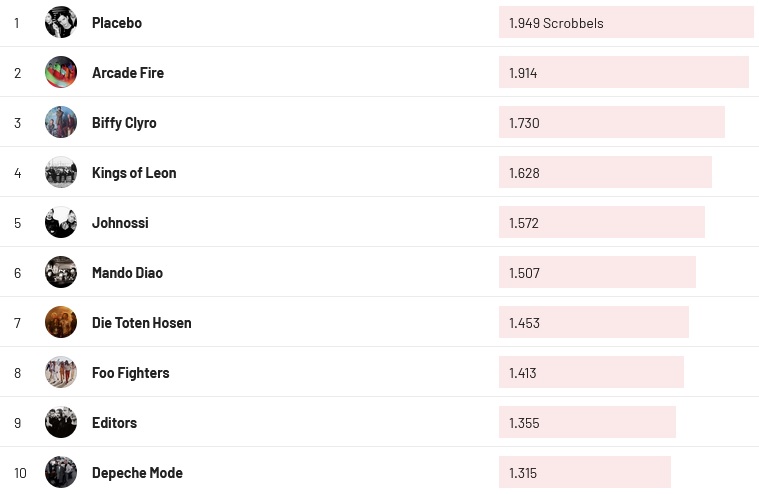This screenshot has height=494, width=759.
Task: Click Mando Diao's 1.507 count bar
Action: pyautogui.click(x=597, y=272)
